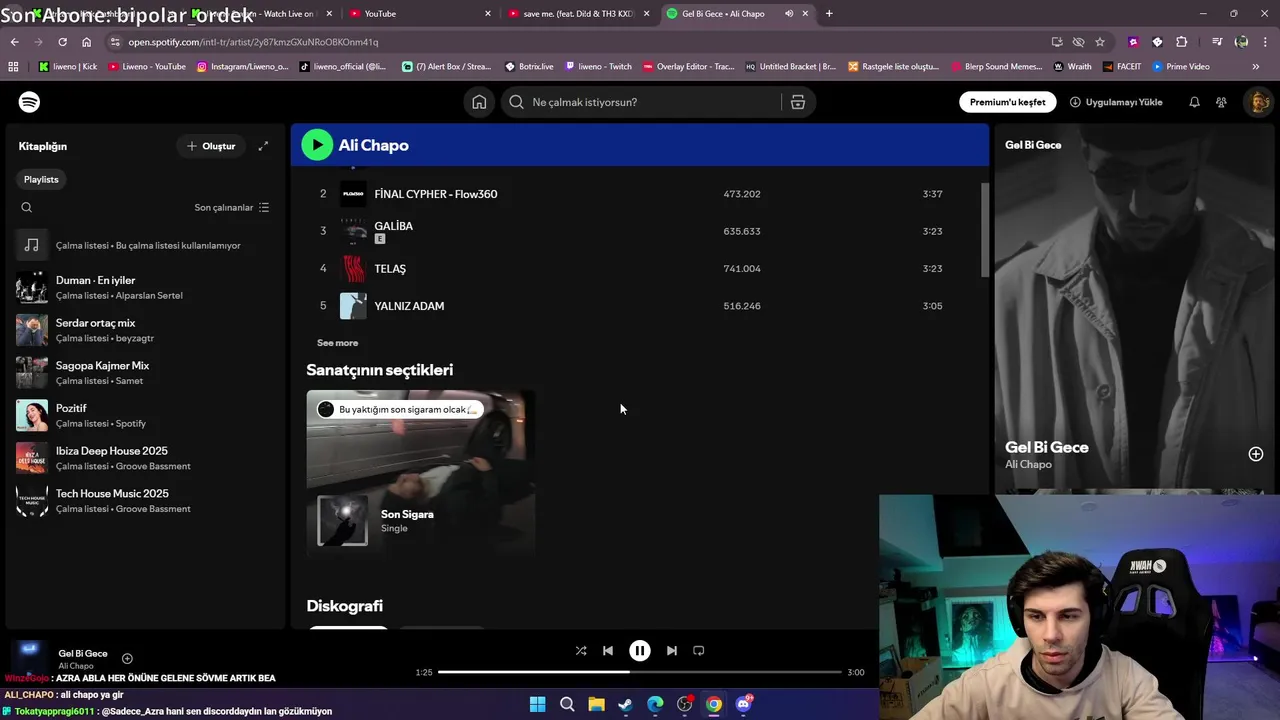The width and height of the screenshot is (1280, 720).
Task: Select the Playlists filter chip
Action: tap(41, 179)
